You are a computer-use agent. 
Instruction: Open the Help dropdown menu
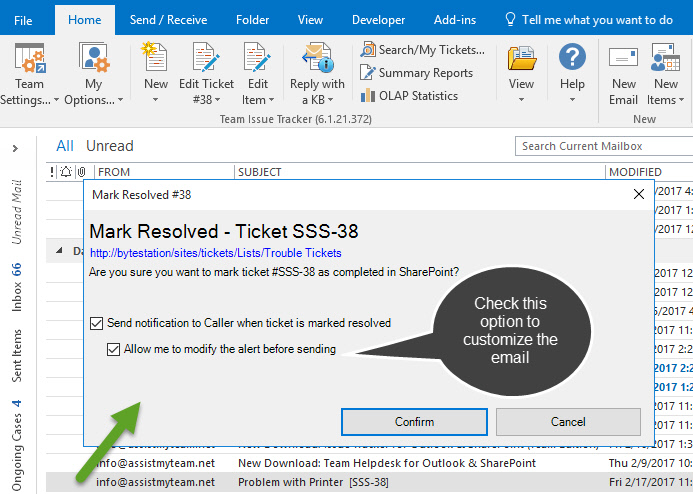(x=572, y=85)
